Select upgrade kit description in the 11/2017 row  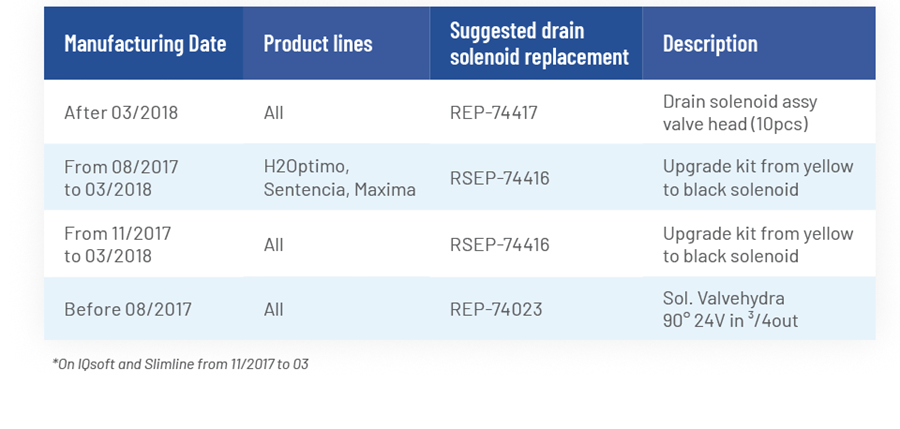(758, 245)
